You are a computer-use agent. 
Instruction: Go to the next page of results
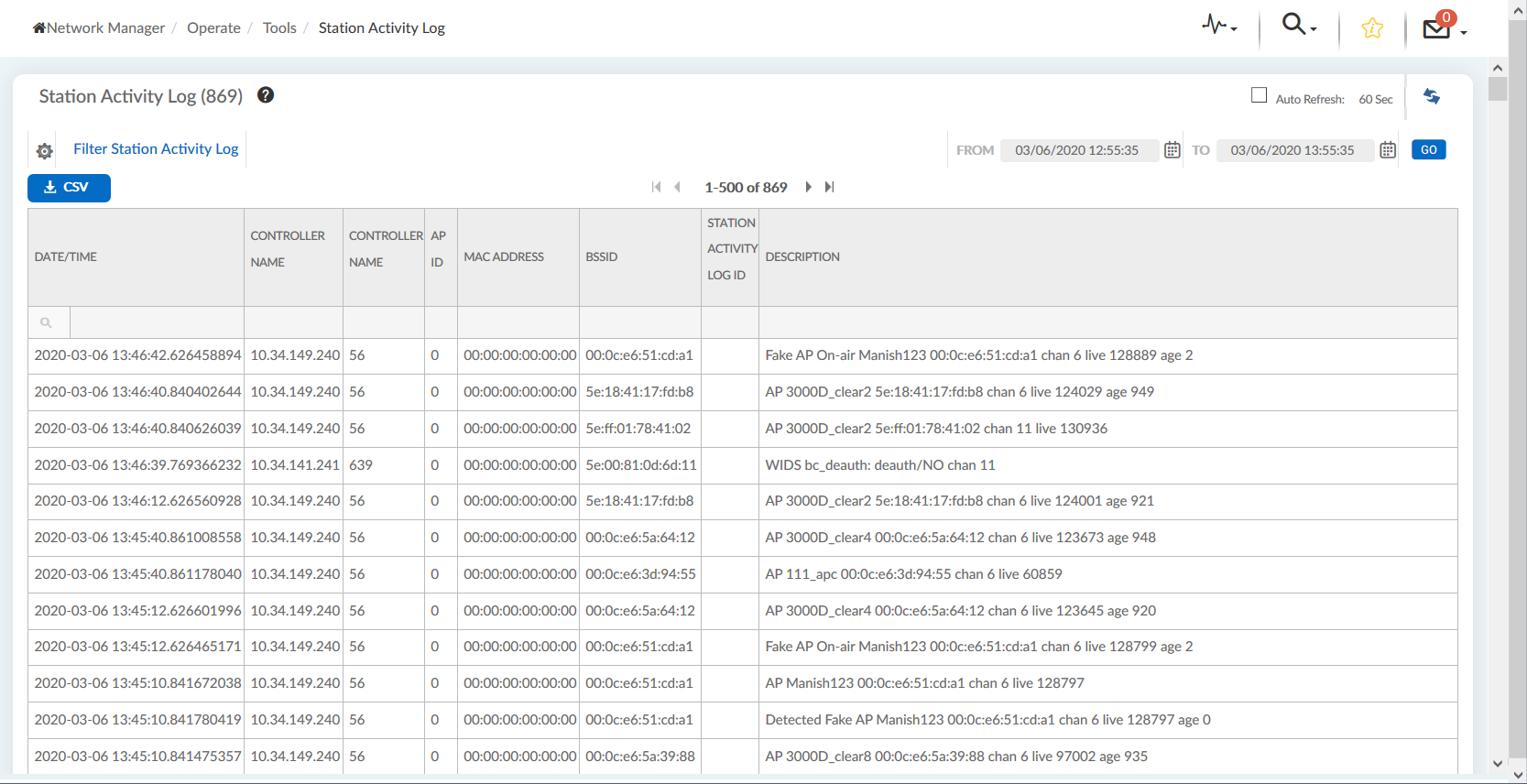808,187
